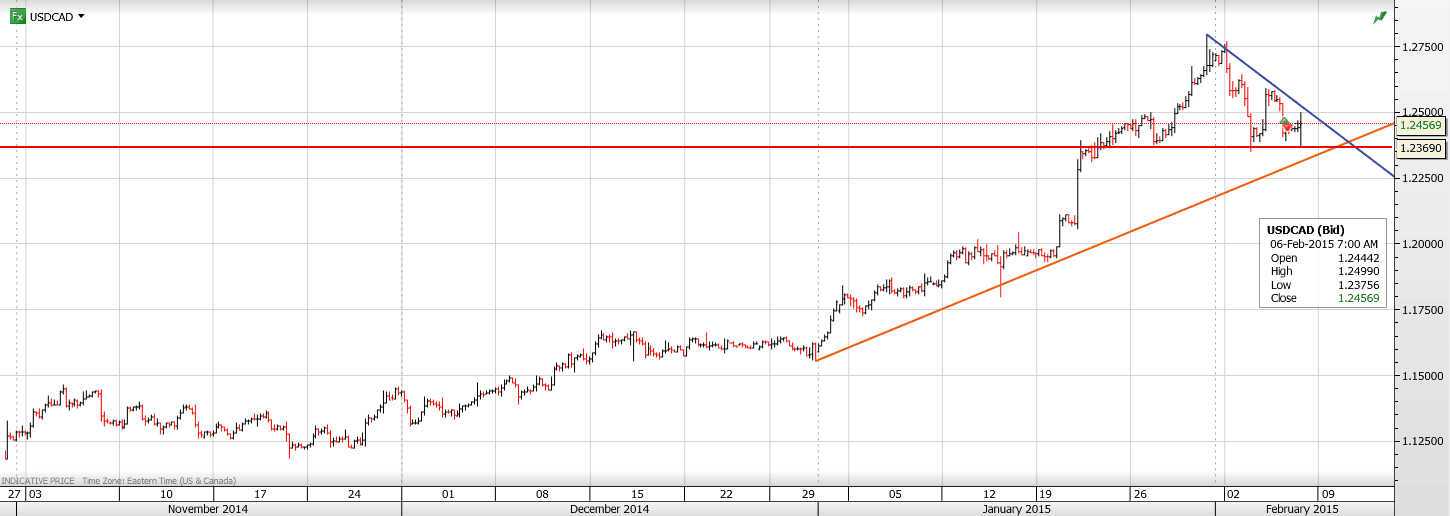This screenshot has width=1450, height=516.
Task: Click the 1.23690 price level tag
Action: pos(1420,148)
